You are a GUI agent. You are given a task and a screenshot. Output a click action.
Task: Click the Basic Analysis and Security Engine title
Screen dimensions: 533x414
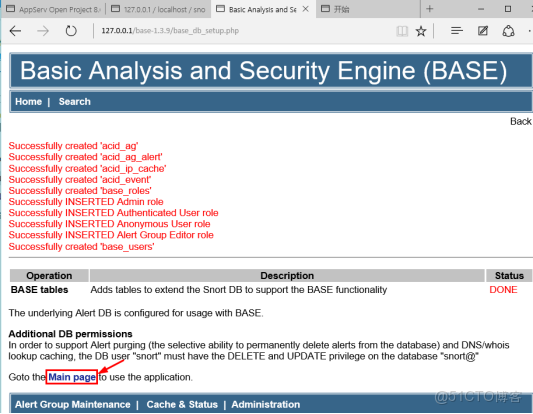coord(263,71)
